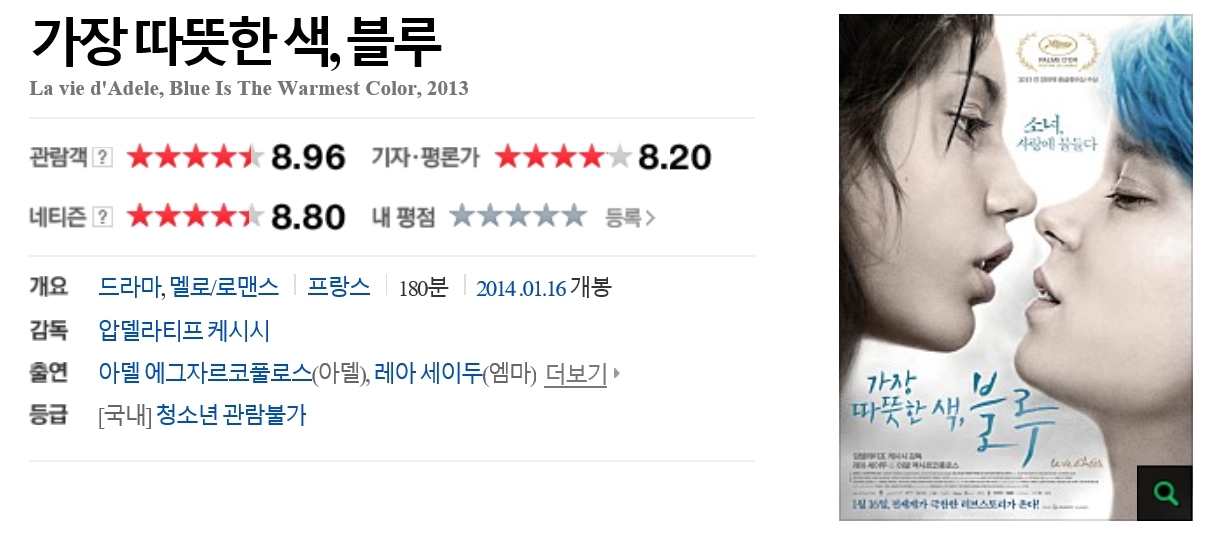Open the poster magnifier icon
The width and height of the screenshot is (1216, 534).
(1164, 492)
